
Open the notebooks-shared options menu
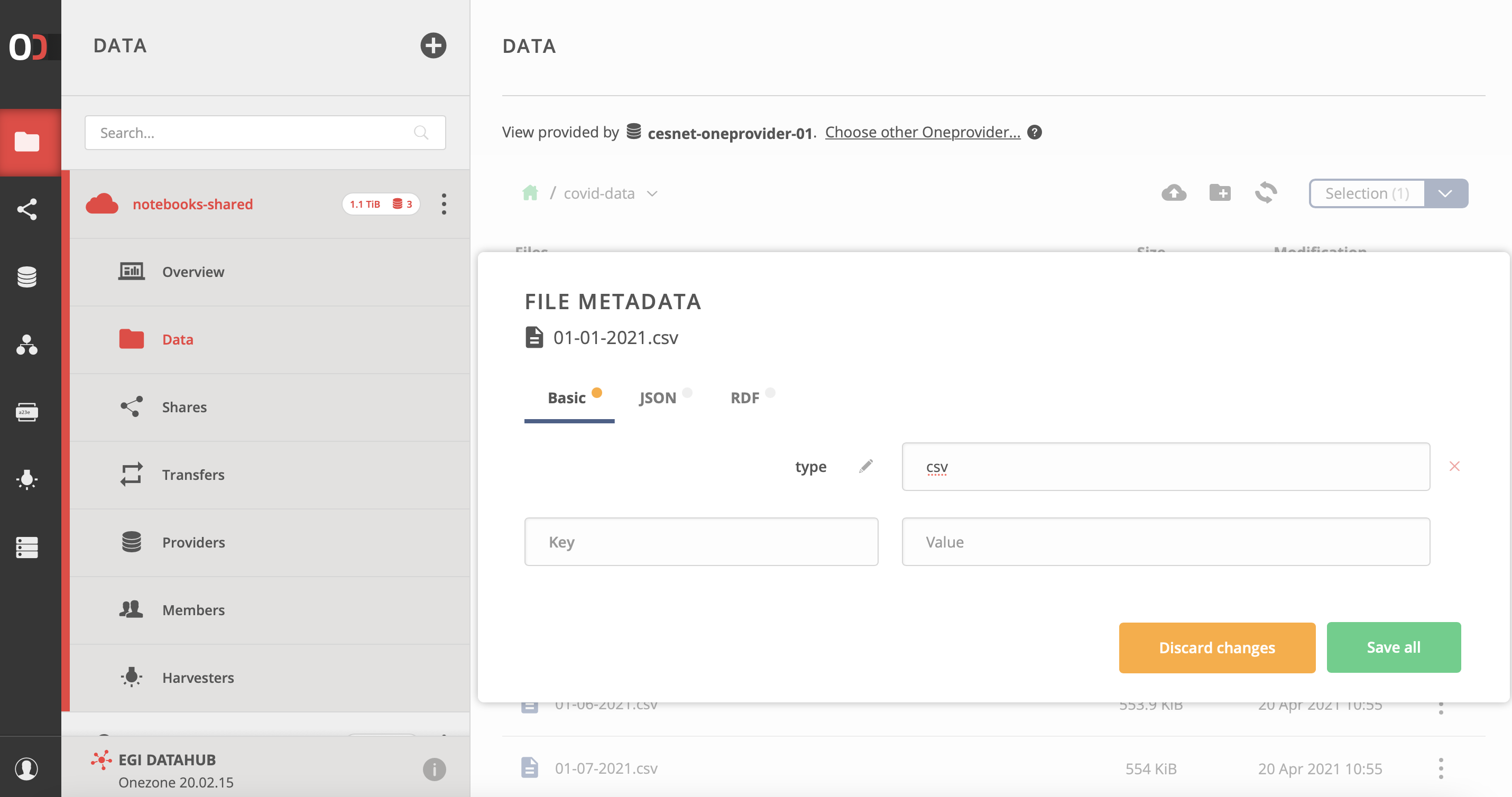(444, 203)
